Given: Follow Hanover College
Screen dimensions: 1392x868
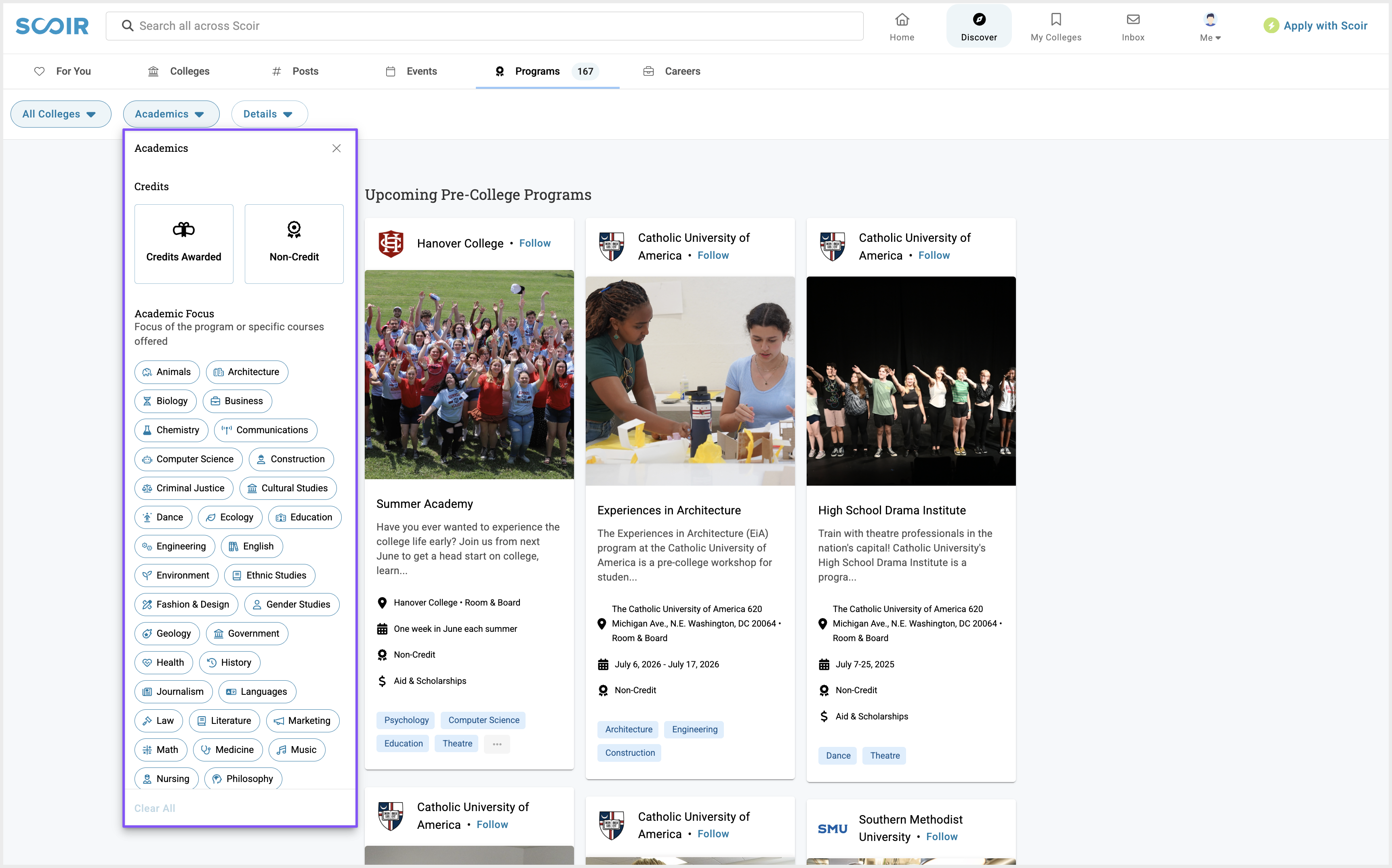Looking at the screenshot, I should (x=535, y=243).
